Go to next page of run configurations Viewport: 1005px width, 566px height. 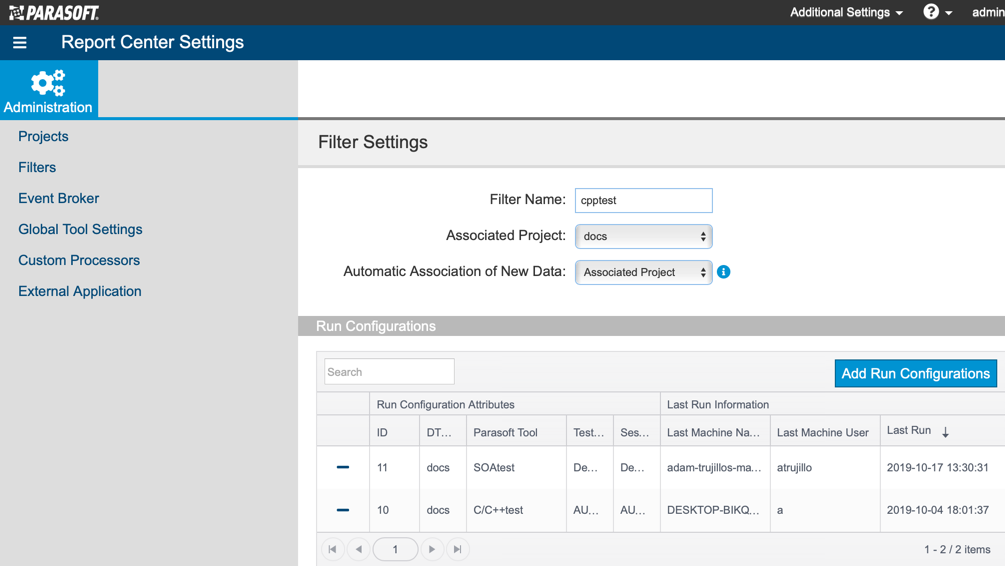click(x=432, y=549)
